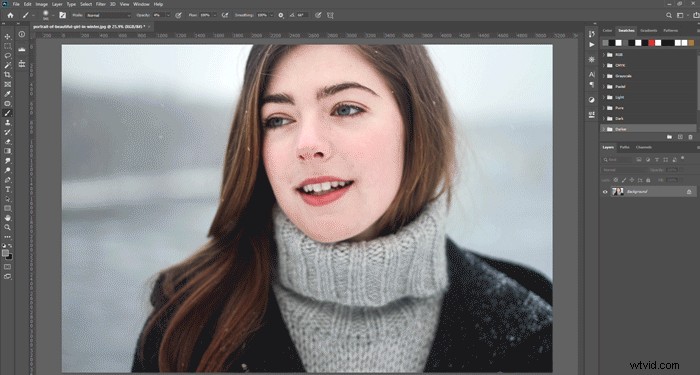This screenshot has height=375, width=700.
Task: Open the Adjustments panel icon
Action: point(592,100)
